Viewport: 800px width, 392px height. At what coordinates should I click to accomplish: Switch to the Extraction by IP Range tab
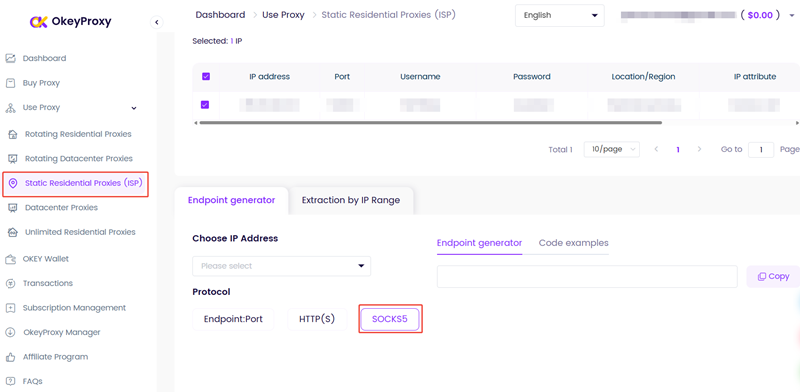tap(351, 200)
